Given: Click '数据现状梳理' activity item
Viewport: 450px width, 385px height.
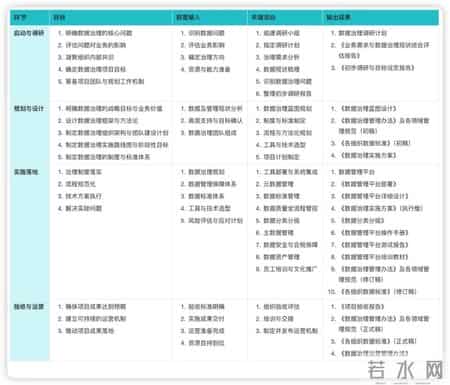Looking at the screenshot, I should (x=281, y=69).
